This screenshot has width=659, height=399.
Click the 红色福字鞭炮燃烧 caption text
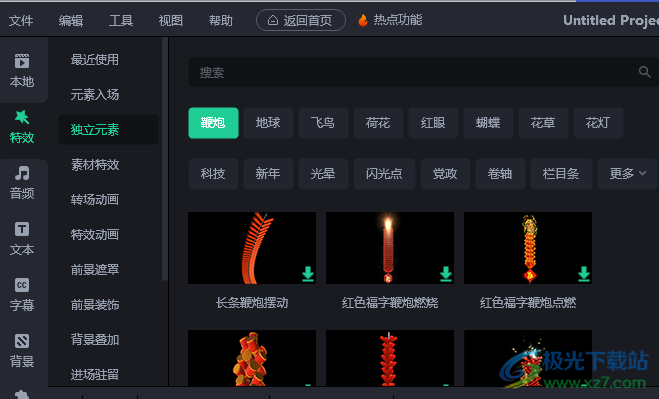point(390,303)
